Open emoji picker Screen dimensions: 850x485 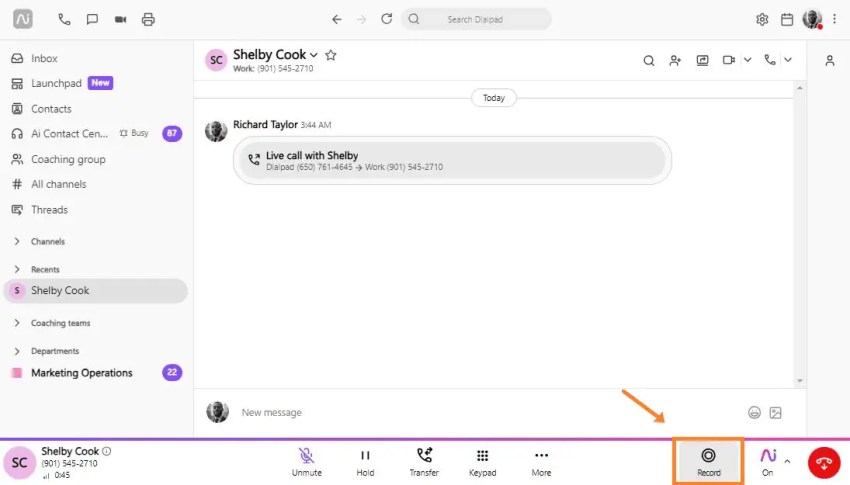755,412
